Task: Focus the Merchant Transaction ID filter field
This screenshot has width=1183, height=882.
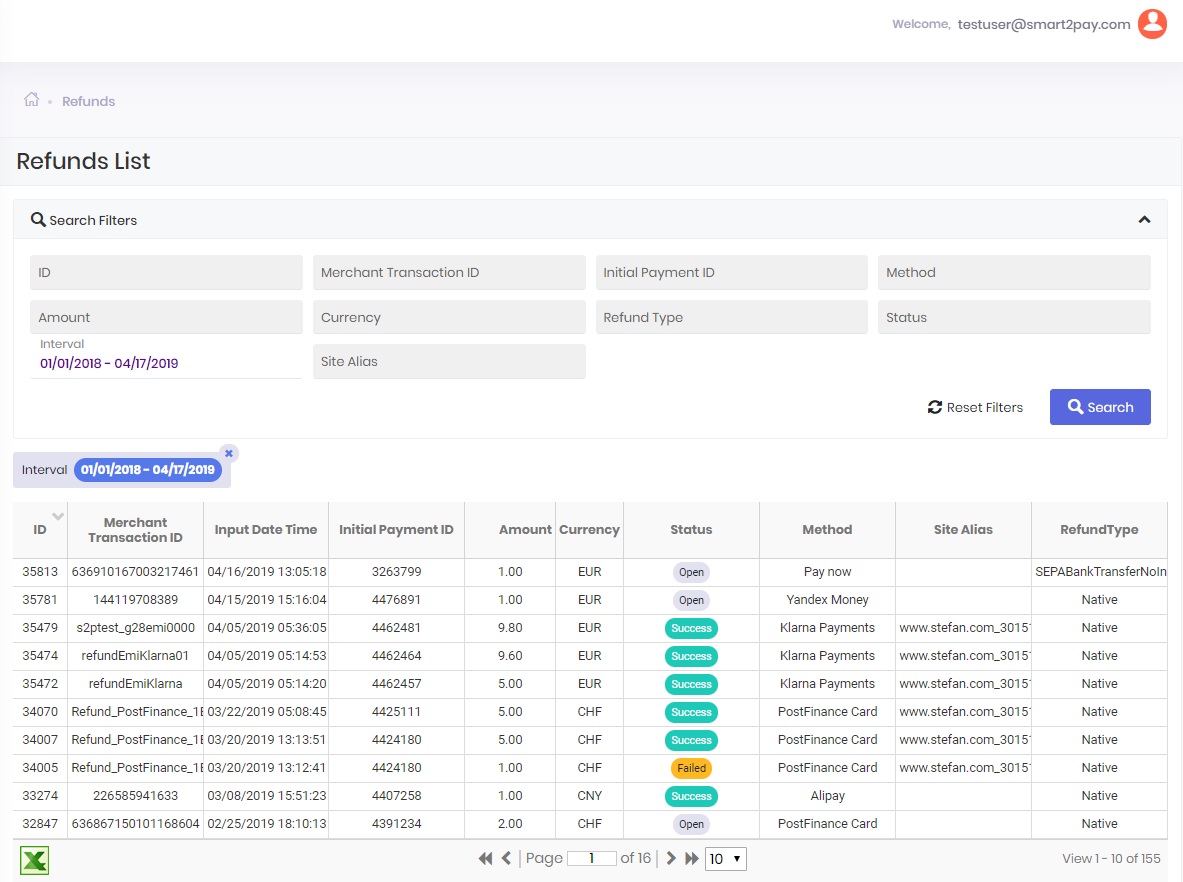Action: click(449, 272)
